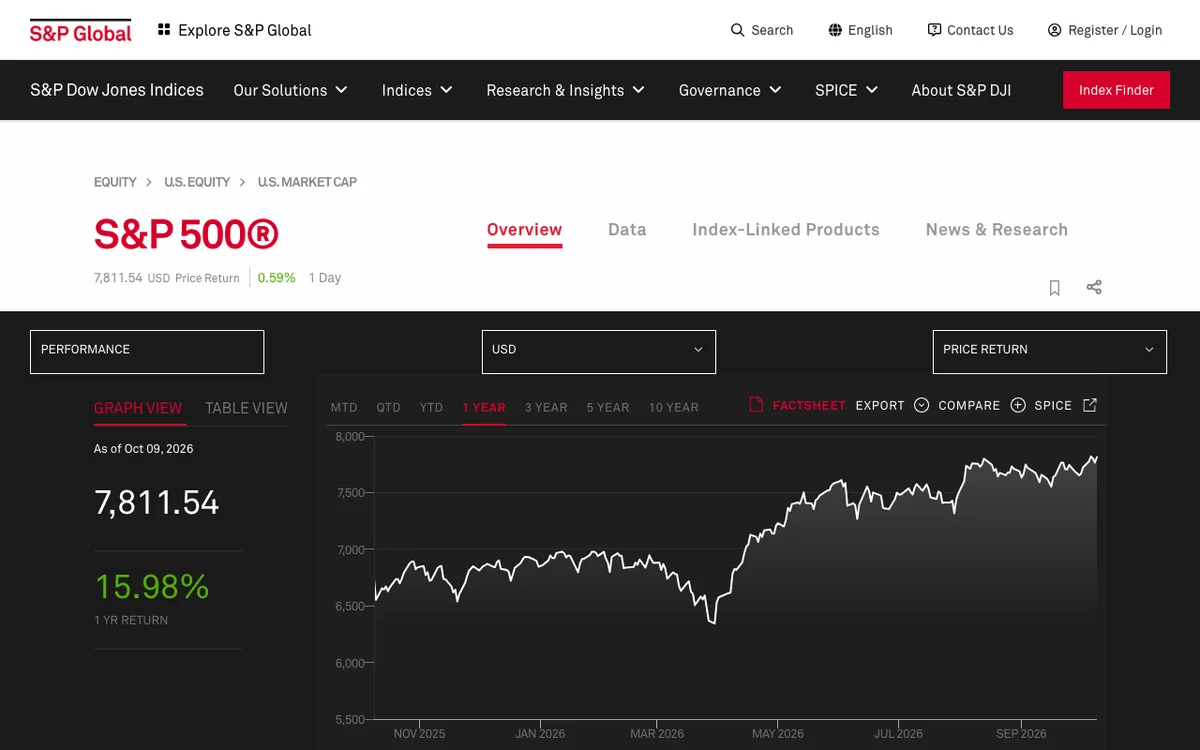The width and height of the screenshot is (1200, 750).
Task: Expand the Indices menu
Action: 417,90
